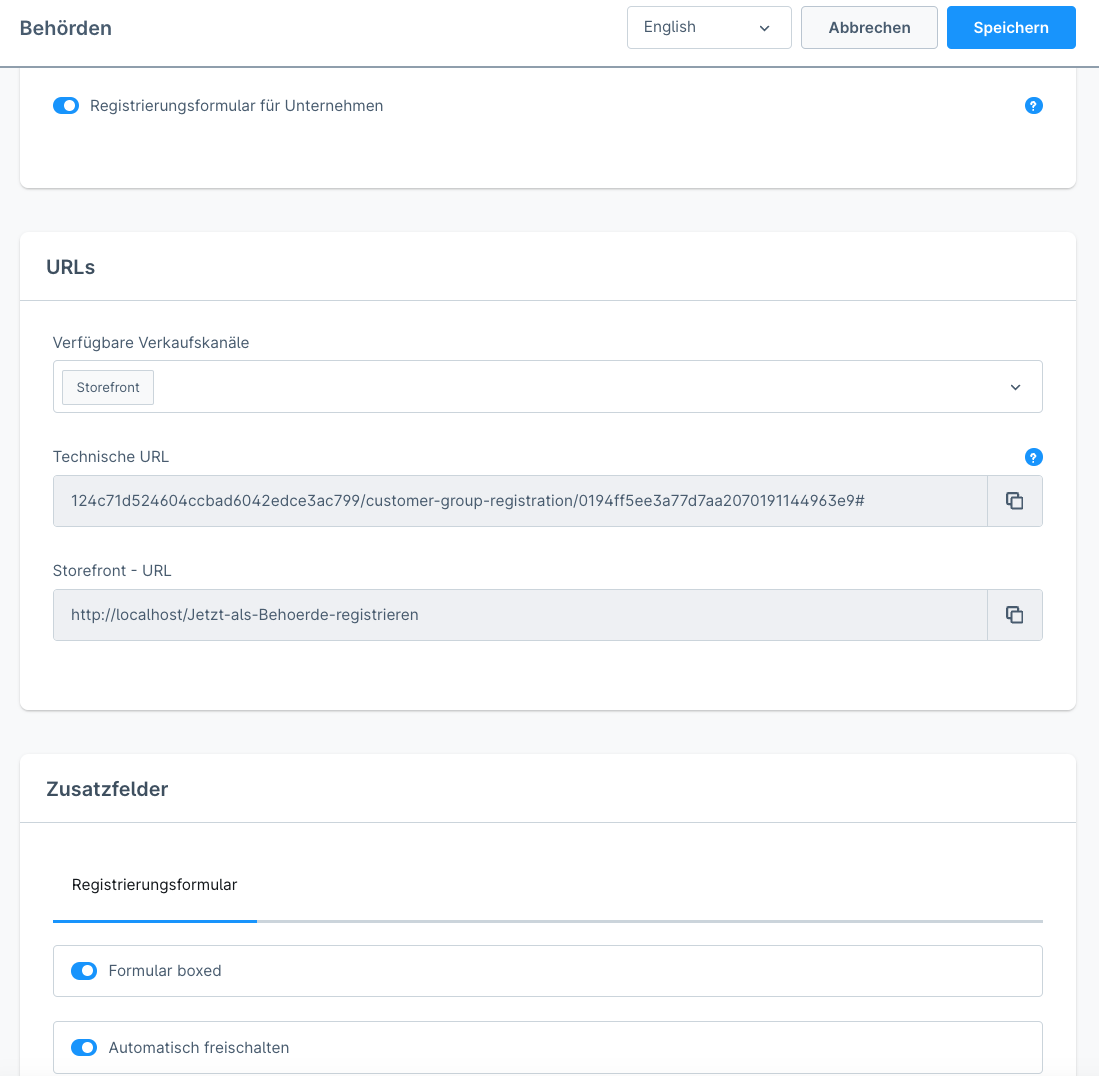The width and height of the screenshot is (1099, 1076).
Task: Focus the Storefront - URL field
Action: tap(520, 615)
